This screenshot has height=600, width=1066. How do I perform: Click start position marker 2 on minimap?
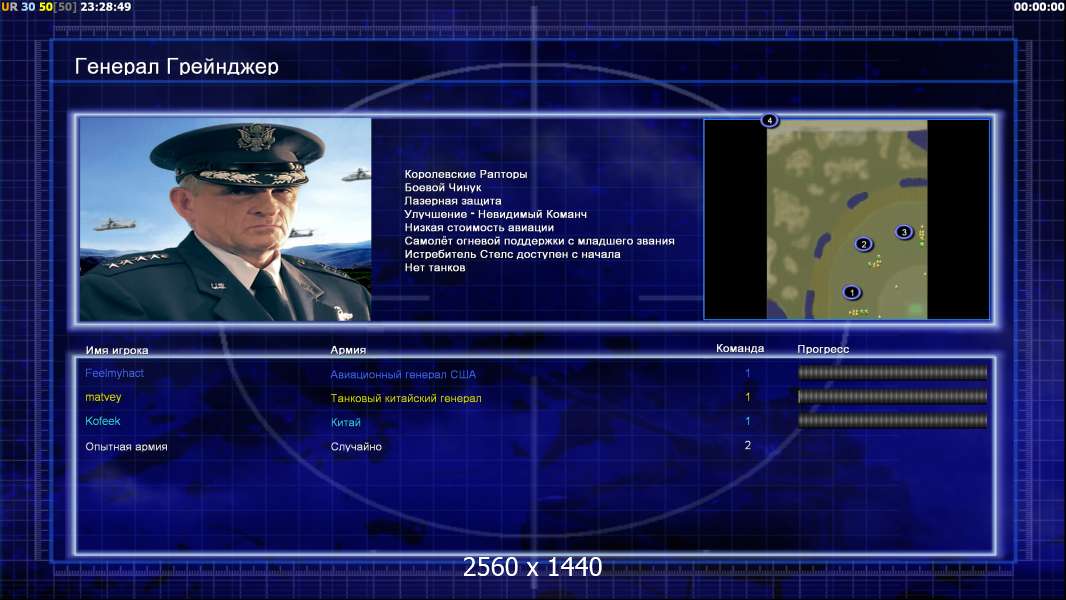[863, 244]
